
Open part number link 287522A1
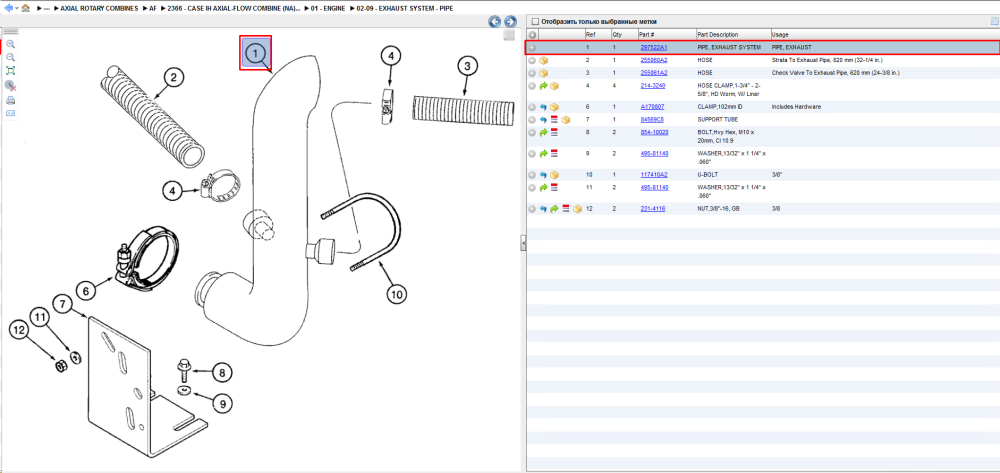(654, 47)
